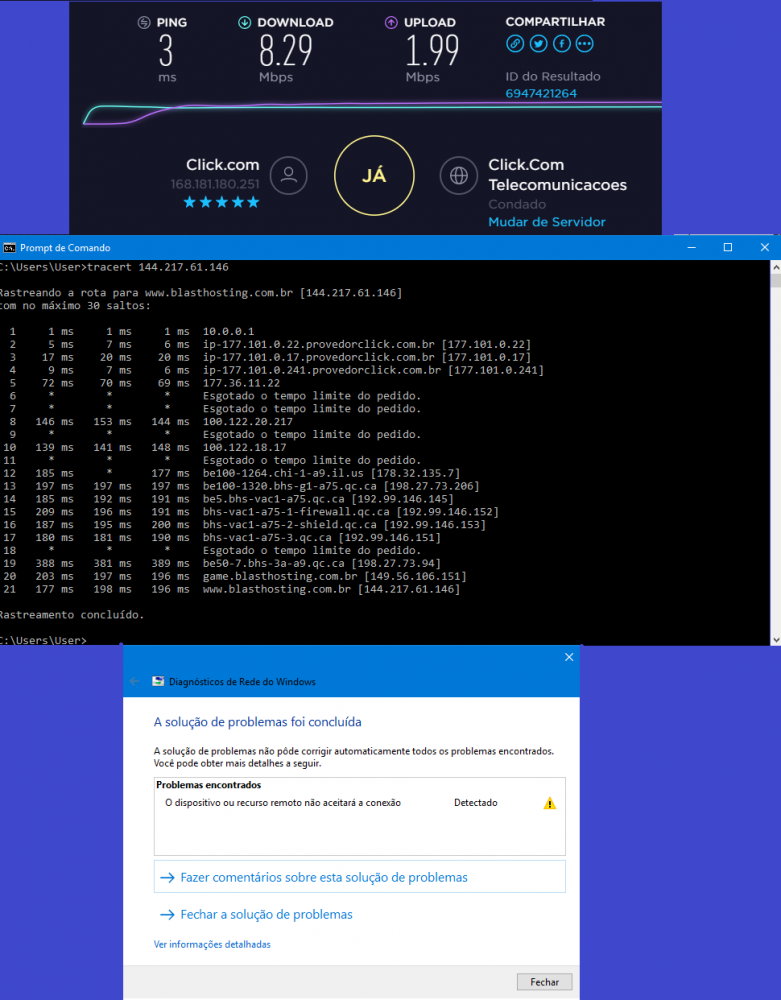781x1000 pixels.
Task: Open Ver informações detalhadas link
Action: [212, 944]
